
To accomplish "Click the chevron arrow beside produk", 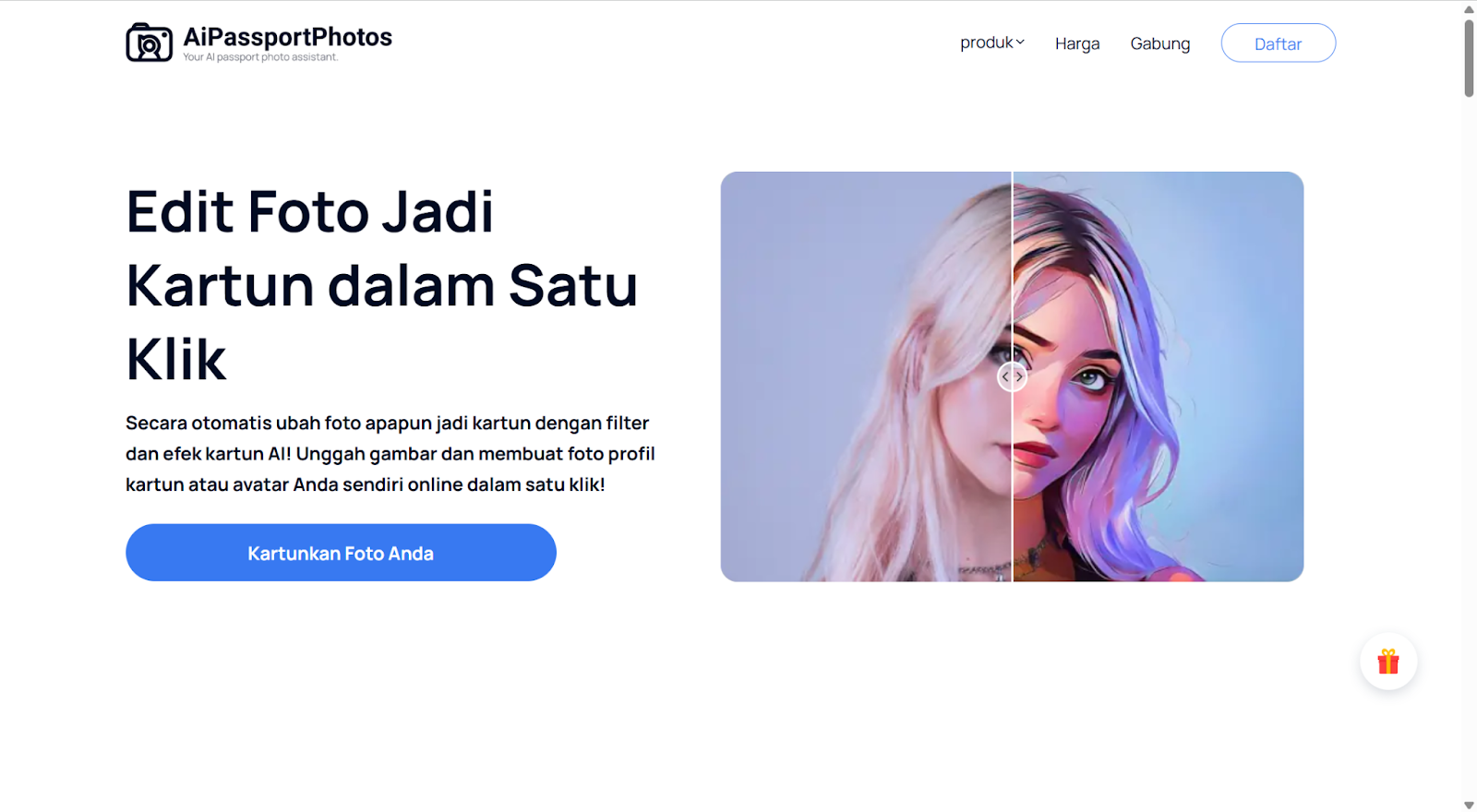I will 1020,42.
